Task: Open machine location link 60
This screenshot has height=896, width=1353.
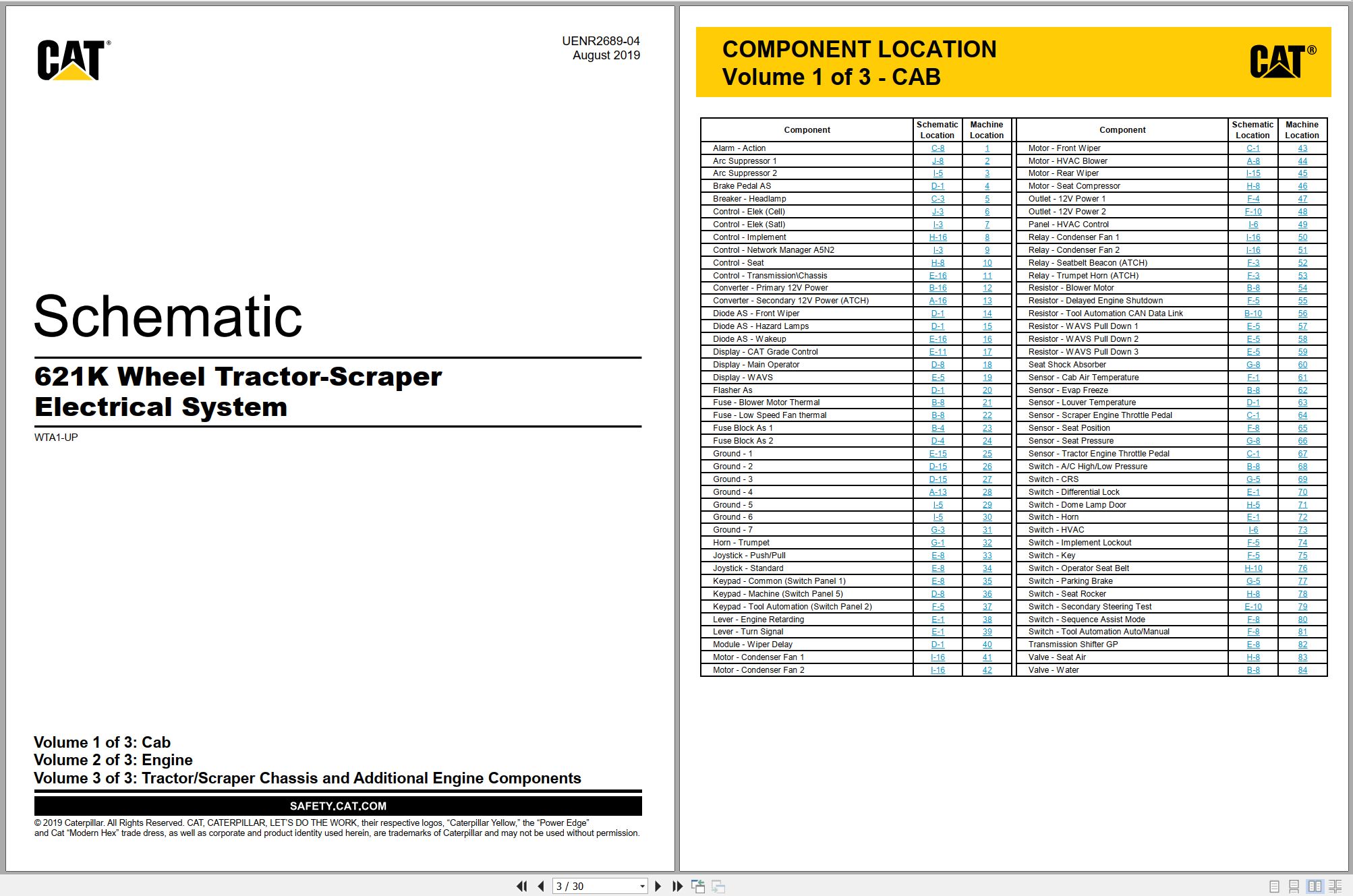Action: tap(1302, 365)
